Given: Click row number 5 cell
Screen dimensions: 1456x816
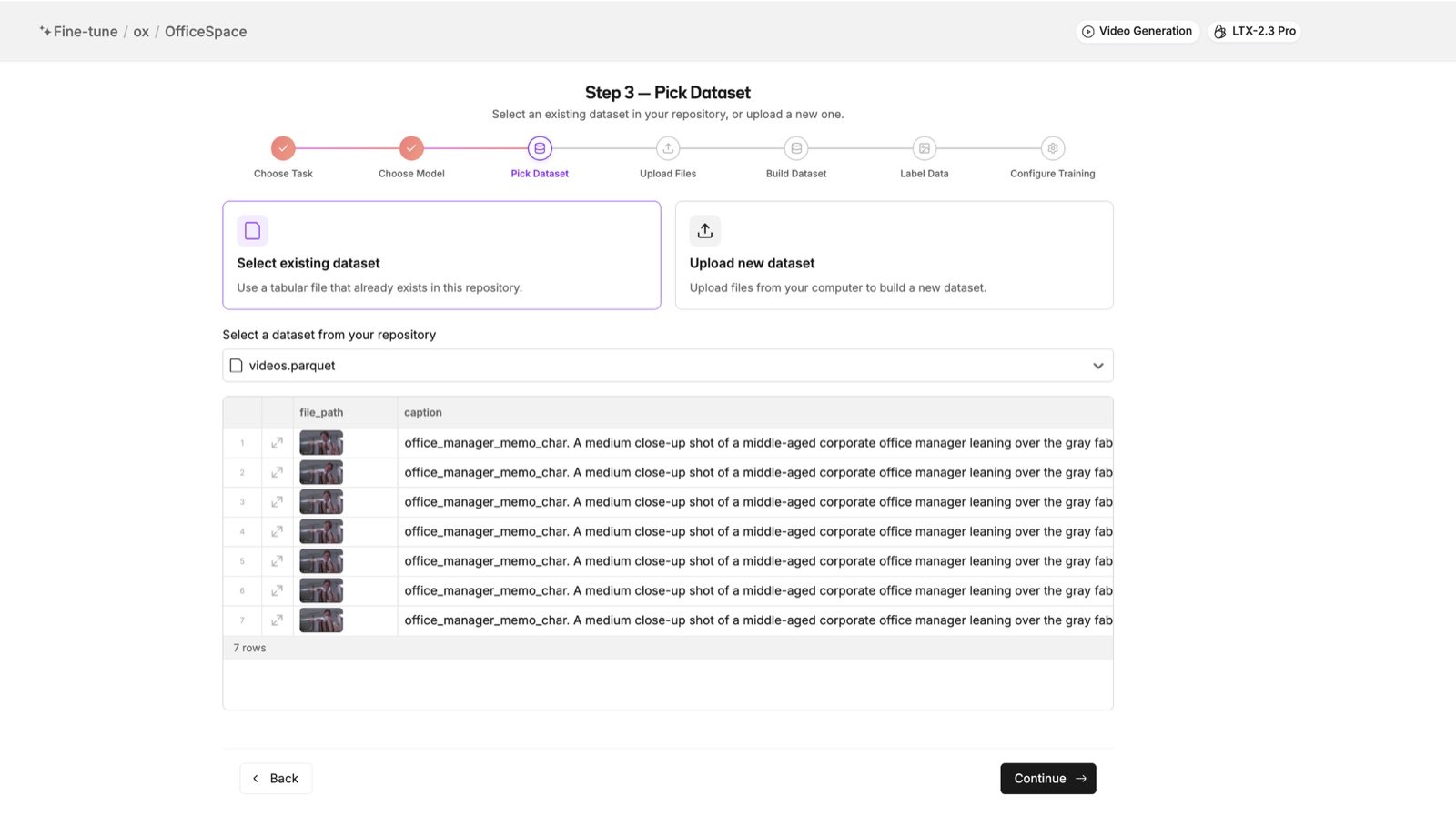Looking at the screenshot, I should [x=242, y=561].
